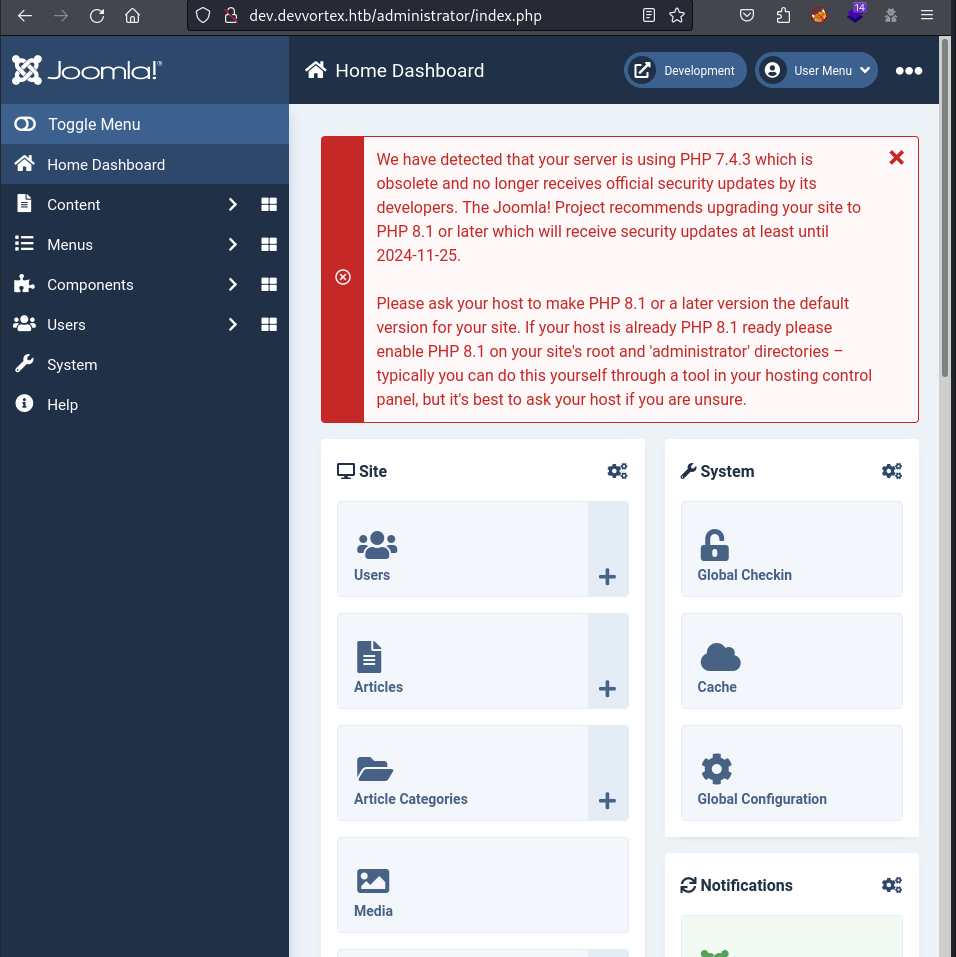Click the Notifications module heading
The height and width of the screenshot is (957, 956).
[746, 885]
